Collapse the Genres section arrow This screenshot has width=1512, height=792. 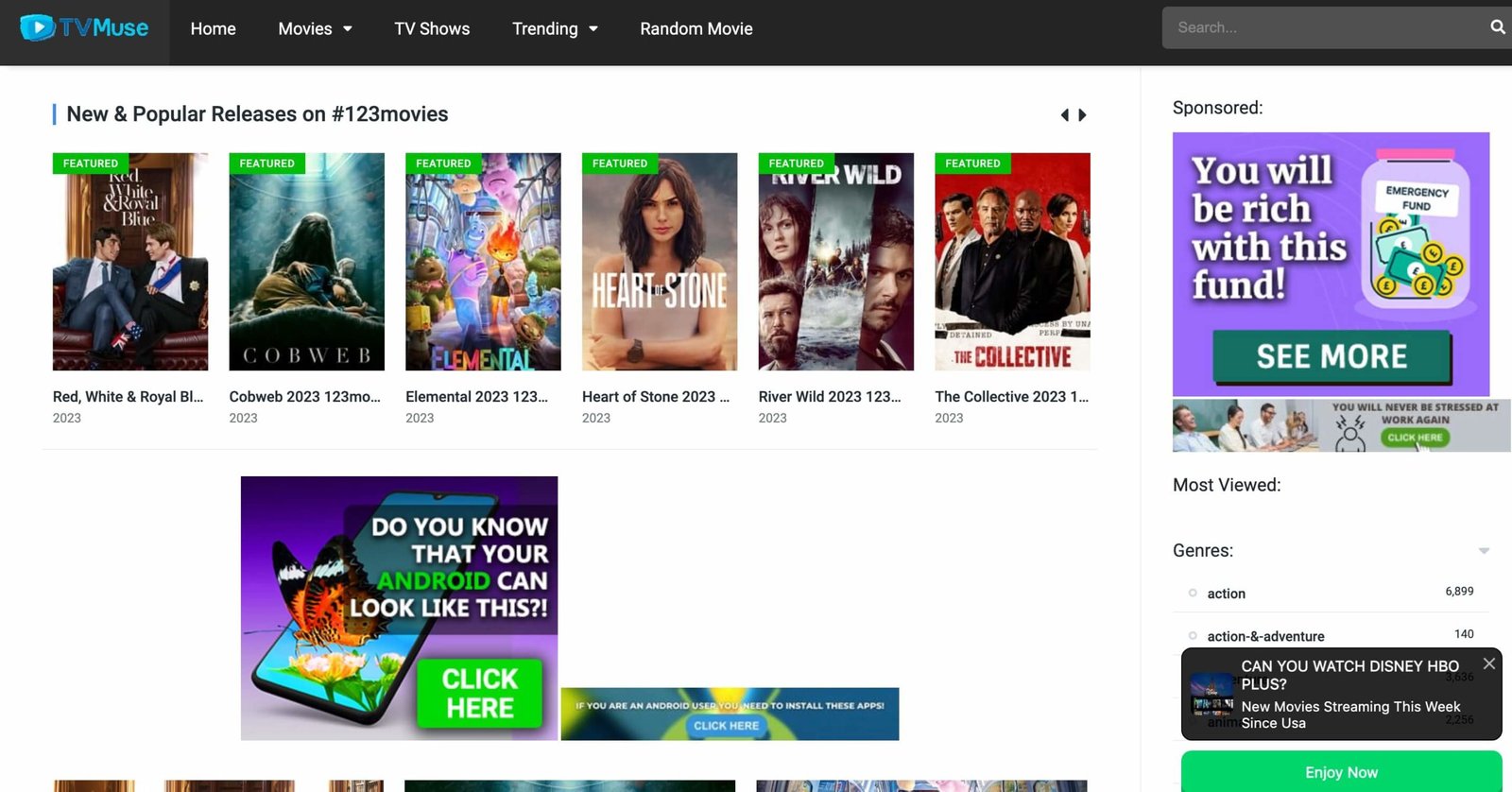coord(1484,551)
